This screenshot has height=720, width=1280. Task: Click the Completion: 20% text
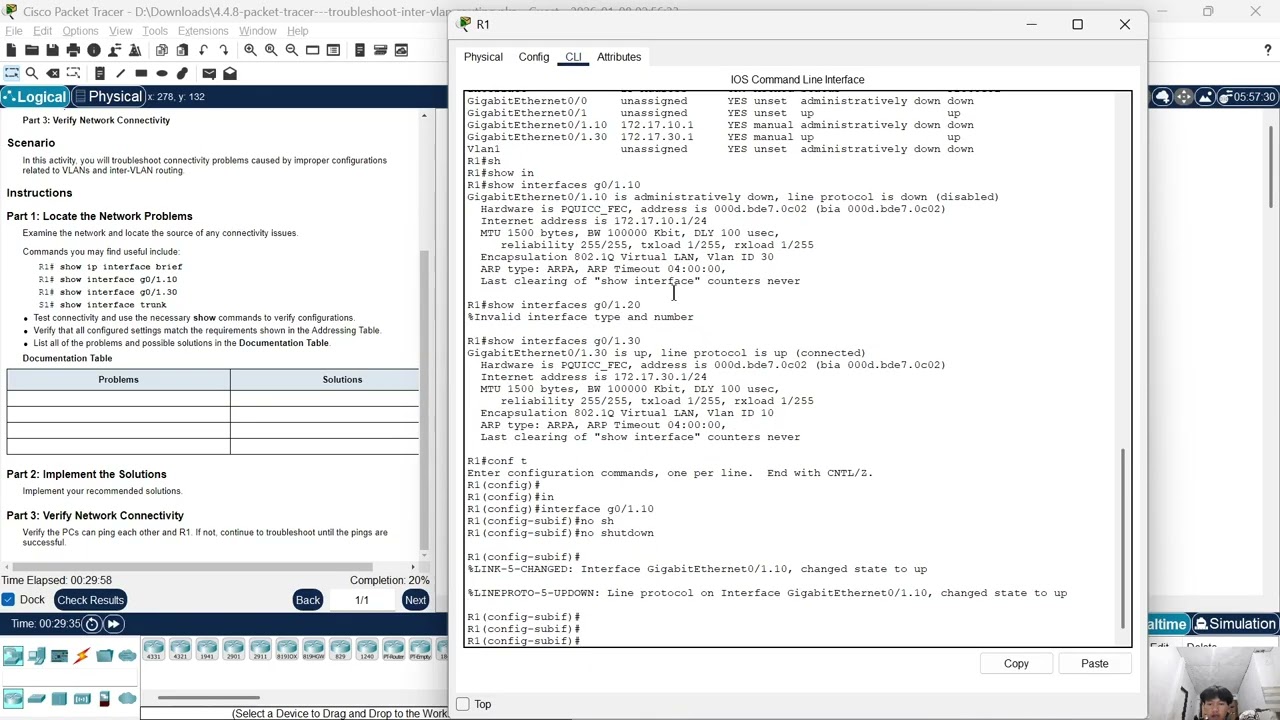tap(390, 581)
